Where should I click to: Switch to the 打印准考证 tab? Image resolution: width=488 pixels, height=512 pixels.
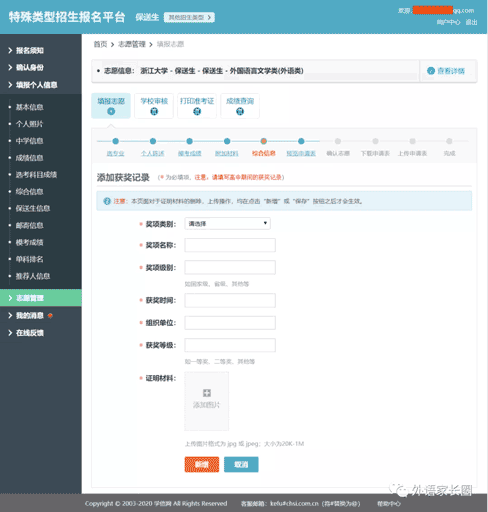click(197, 106)
